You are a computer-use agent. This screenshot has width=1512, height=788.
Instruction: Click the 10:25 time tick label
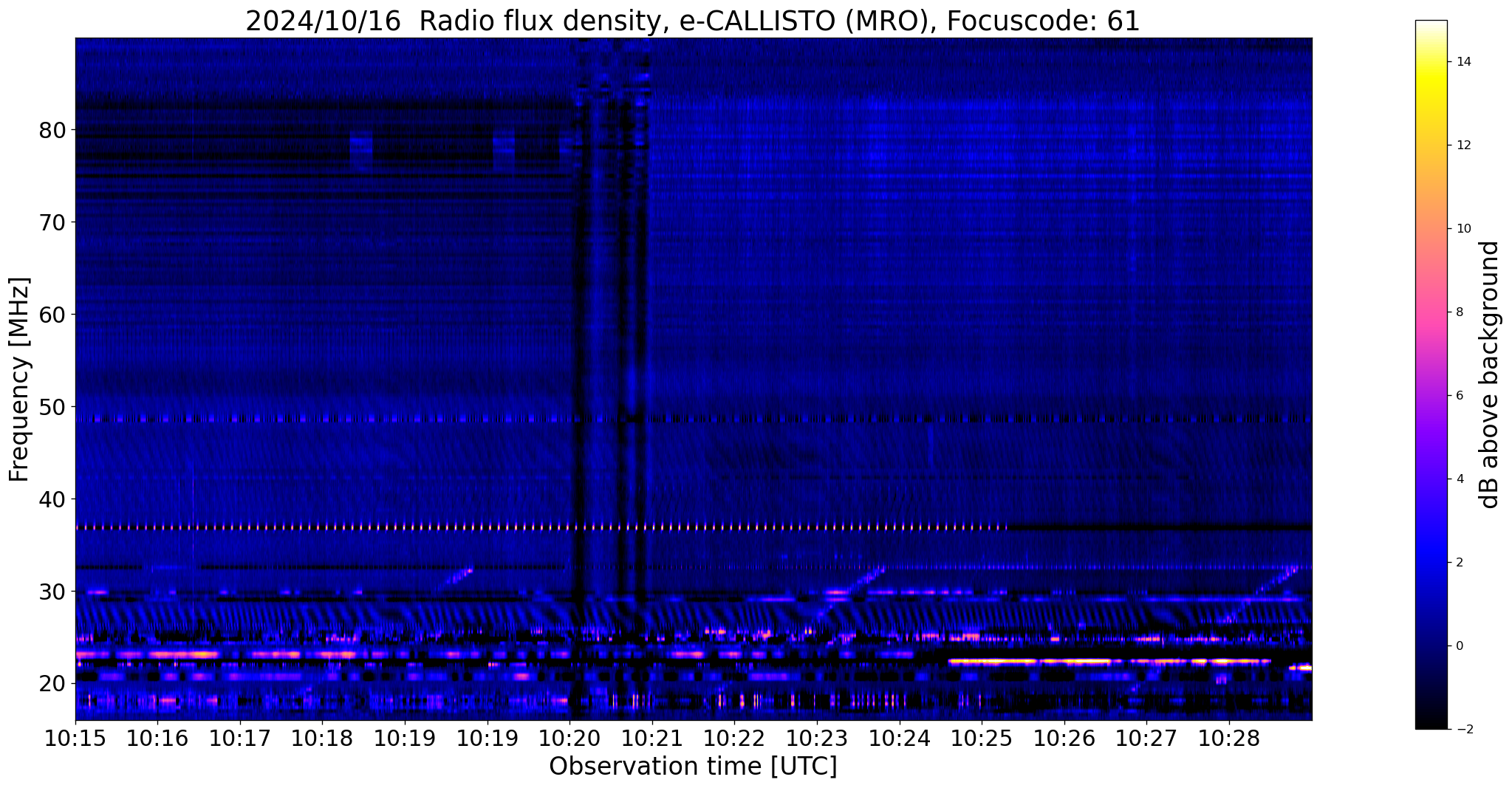(982, 739)
